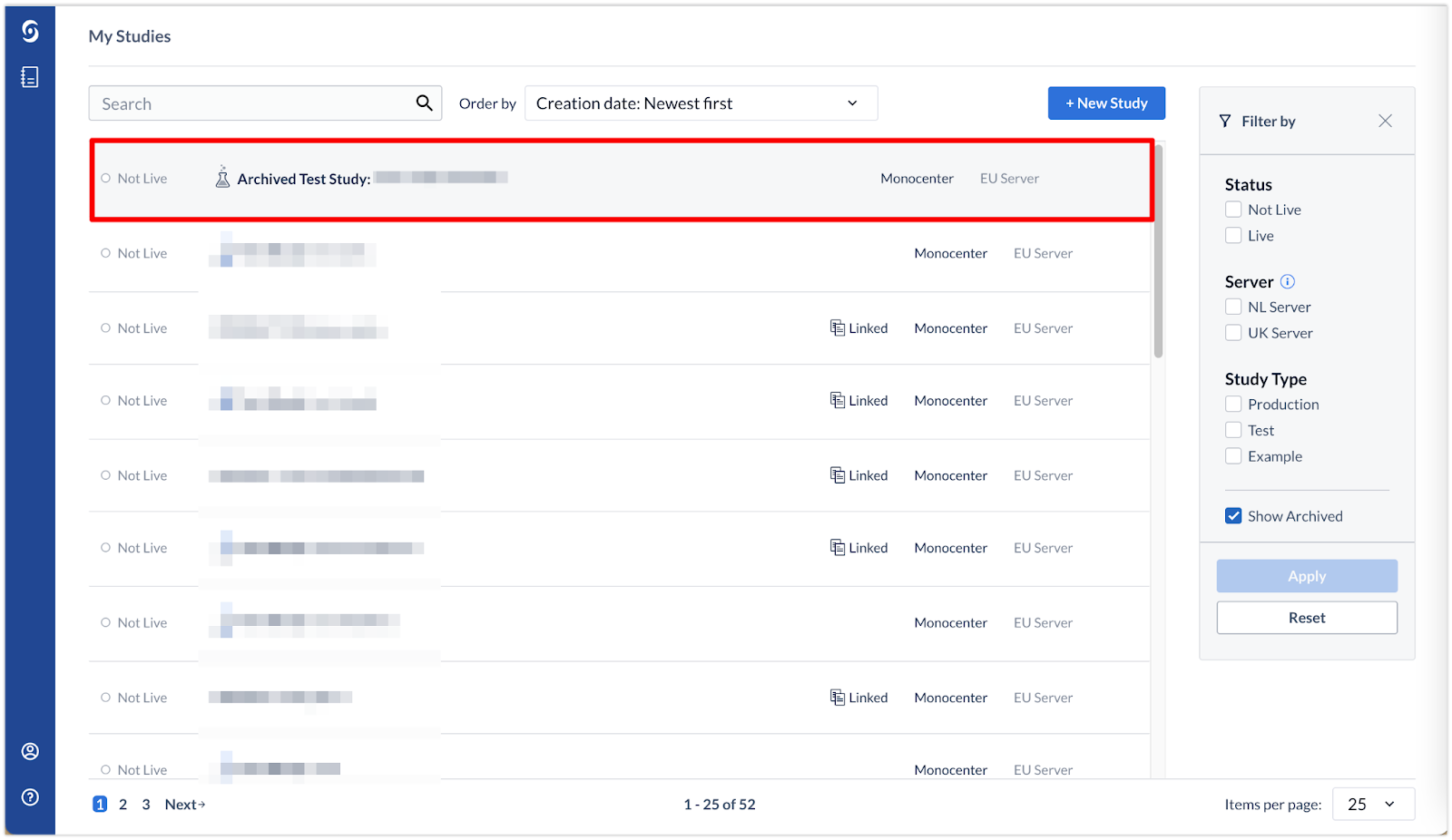Click the Server info icon

(1287, 281)
